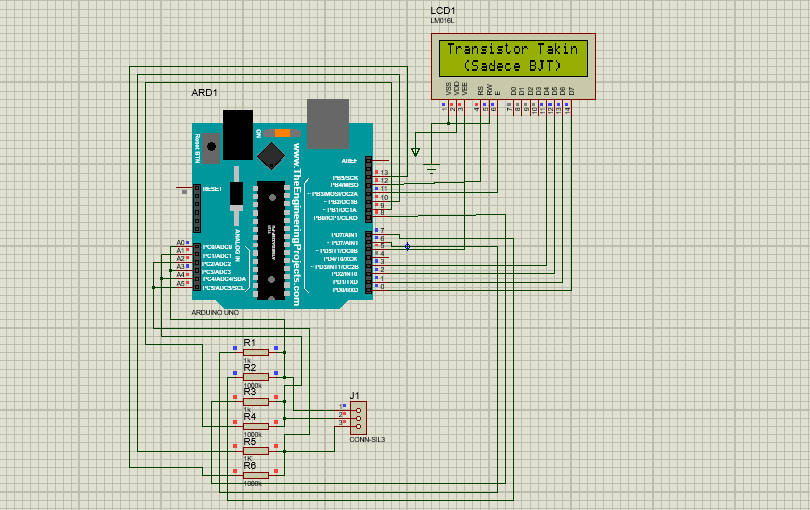This screenshot has height=510, width=810.
Task: Click pin 1 of connector J1
Action: [x=359, y=410]
